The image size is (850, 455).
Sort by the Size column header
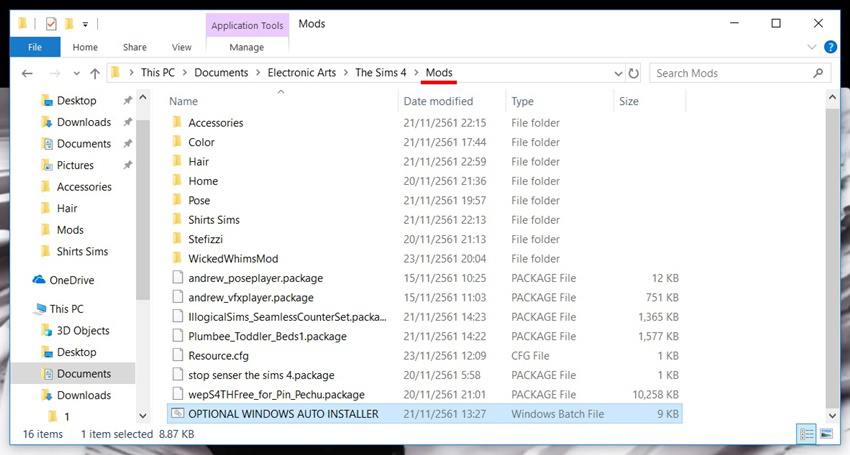[x=628, y=101]
